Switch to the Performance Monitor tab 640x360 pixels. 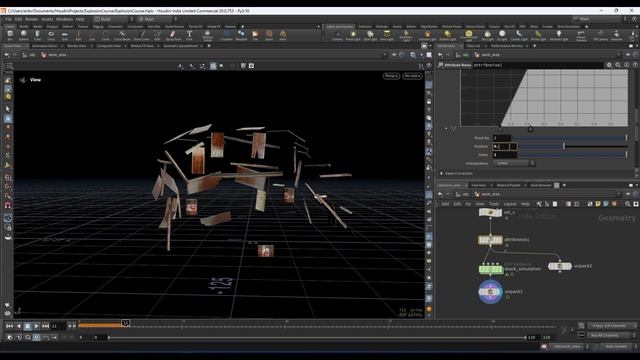507,46
